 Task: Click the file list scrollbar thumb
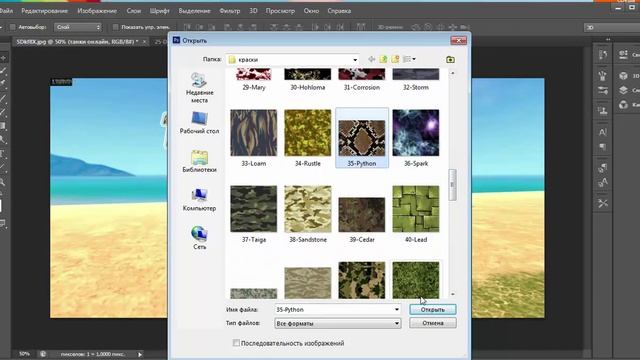pos(452,185)
